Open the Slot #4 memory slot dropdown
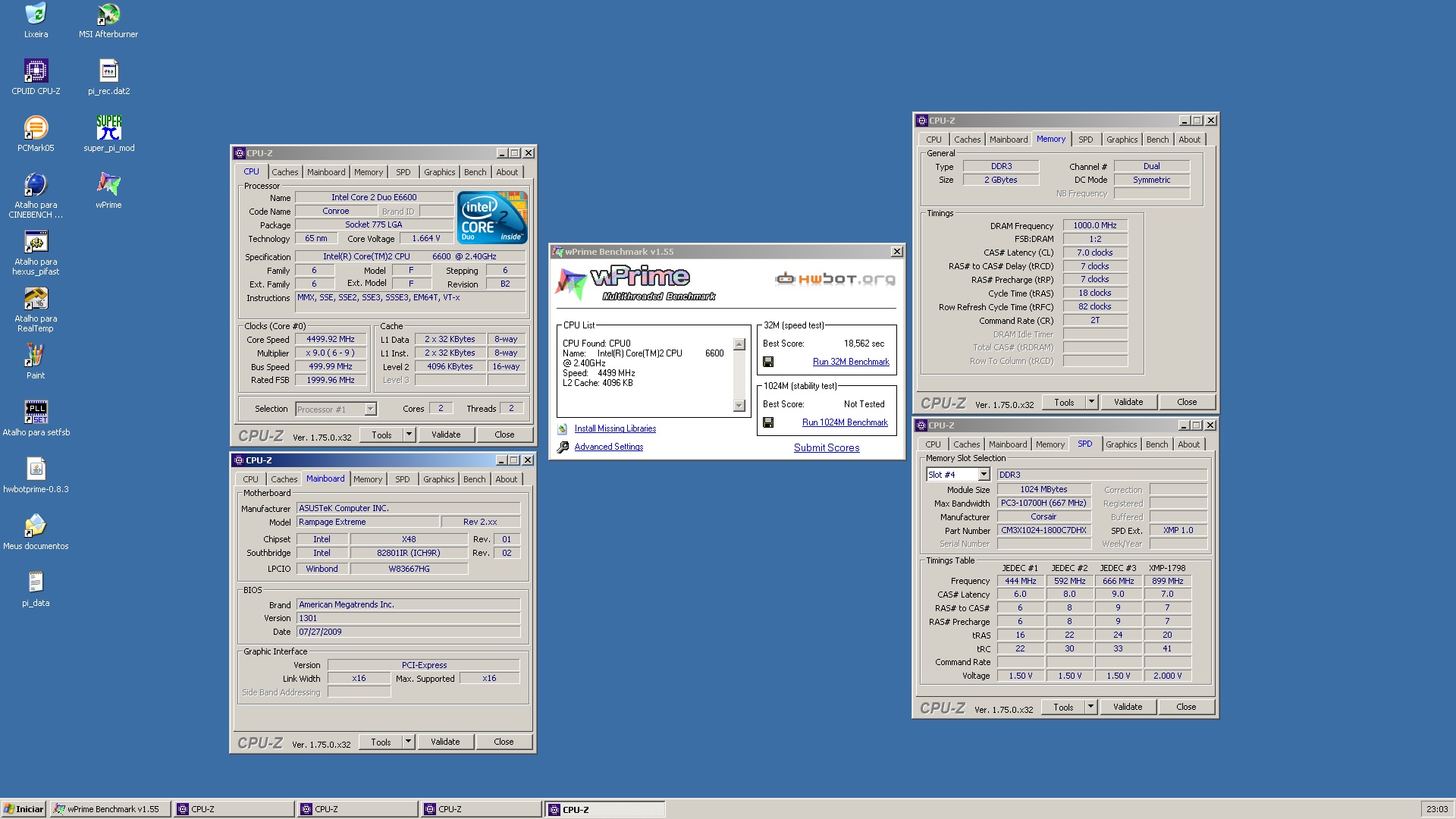 click(x=984, y=475)
